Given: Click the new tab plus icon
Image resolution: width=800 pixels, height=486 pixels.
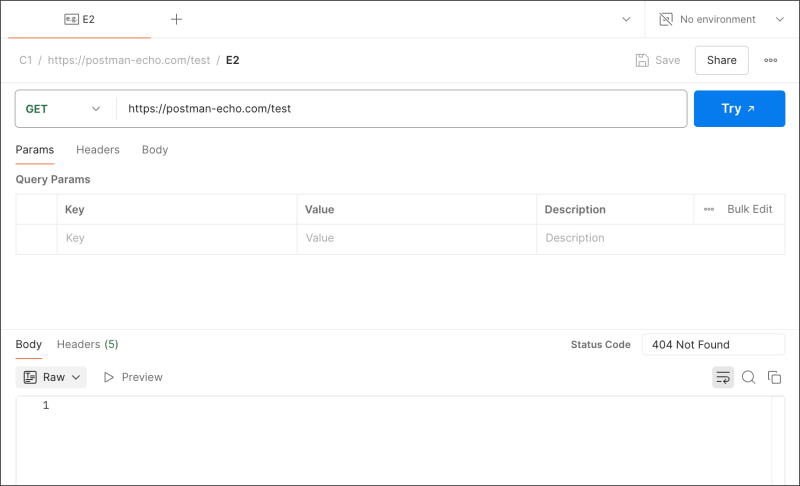Looking at the screenshot, I should pyautogui.click(x=176, y=19).
